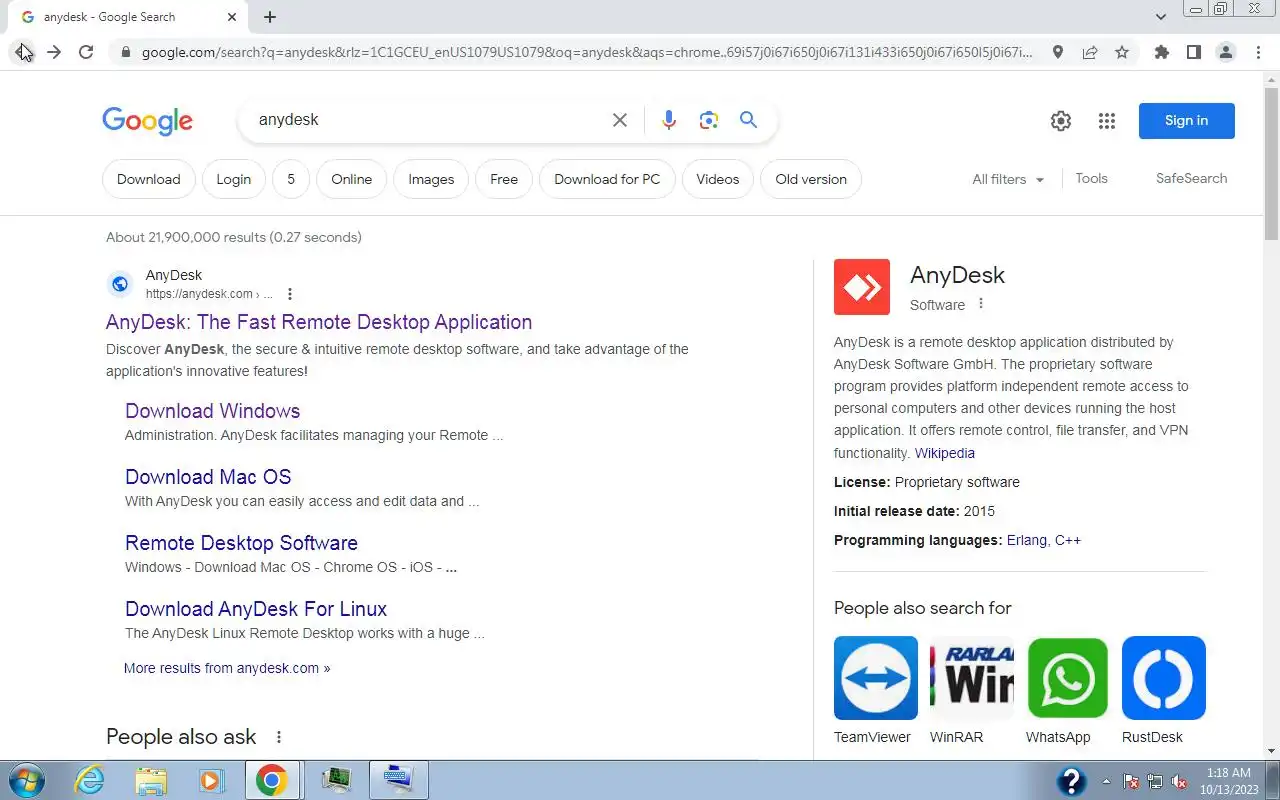This screenshot has width=1280, height=800.
Task: Click the Erlang programming language link
Action: pyautogui.click(x=1026, y=540)
